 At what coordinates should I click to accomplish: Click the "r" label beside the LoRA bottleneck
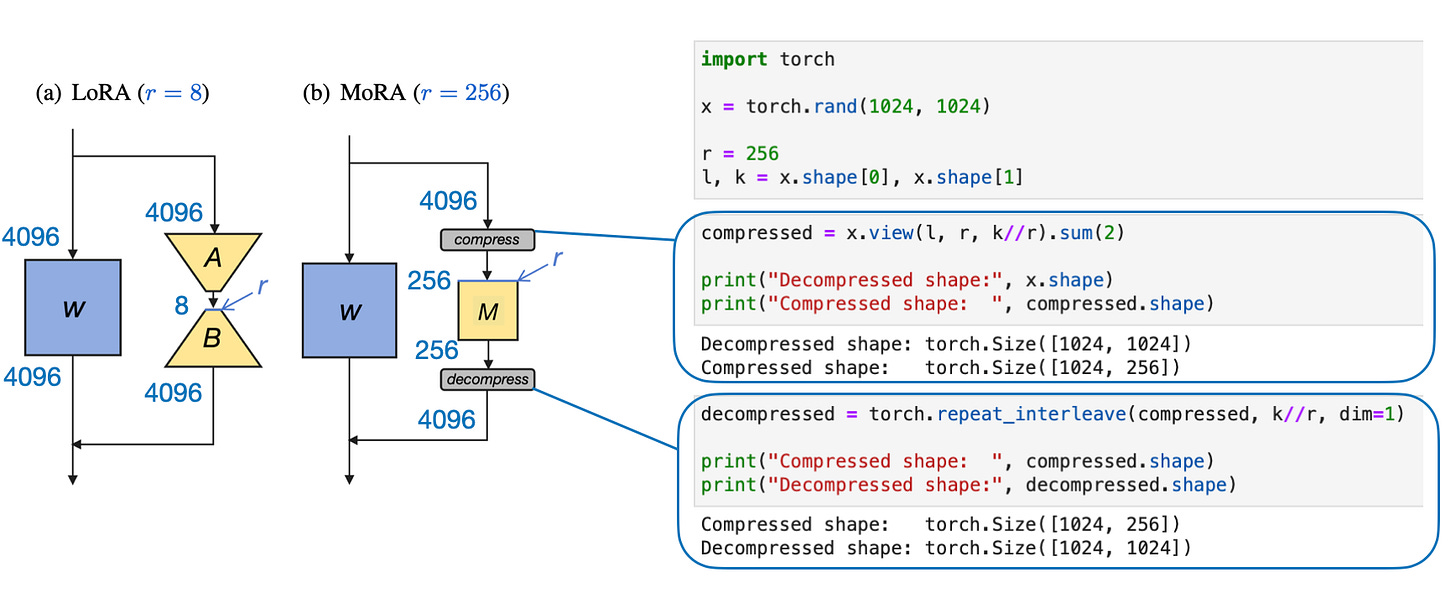262,285
